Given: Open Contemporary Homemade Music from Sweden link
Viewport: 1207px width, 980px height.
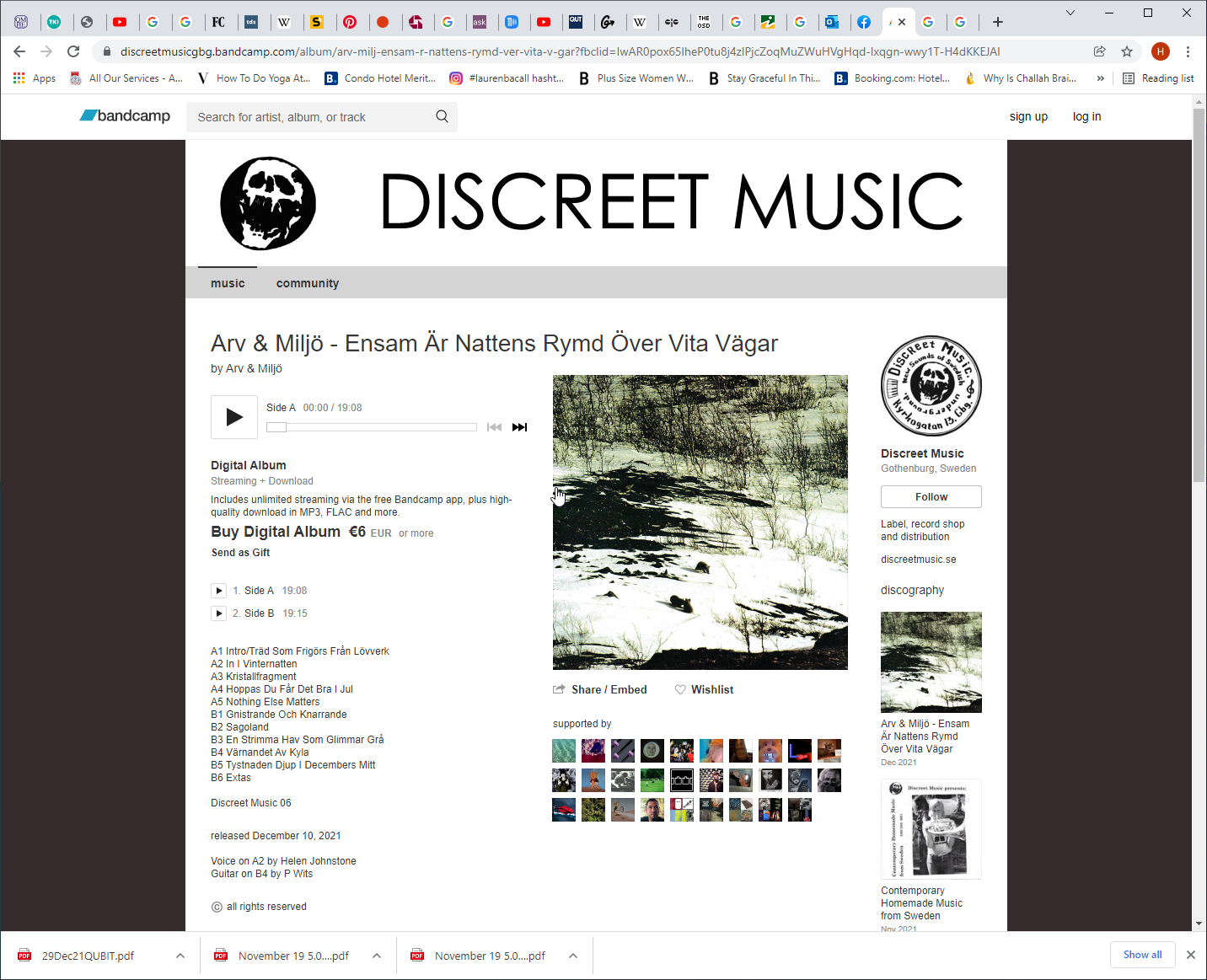Looking at the screenshot, I should (922, 903).
